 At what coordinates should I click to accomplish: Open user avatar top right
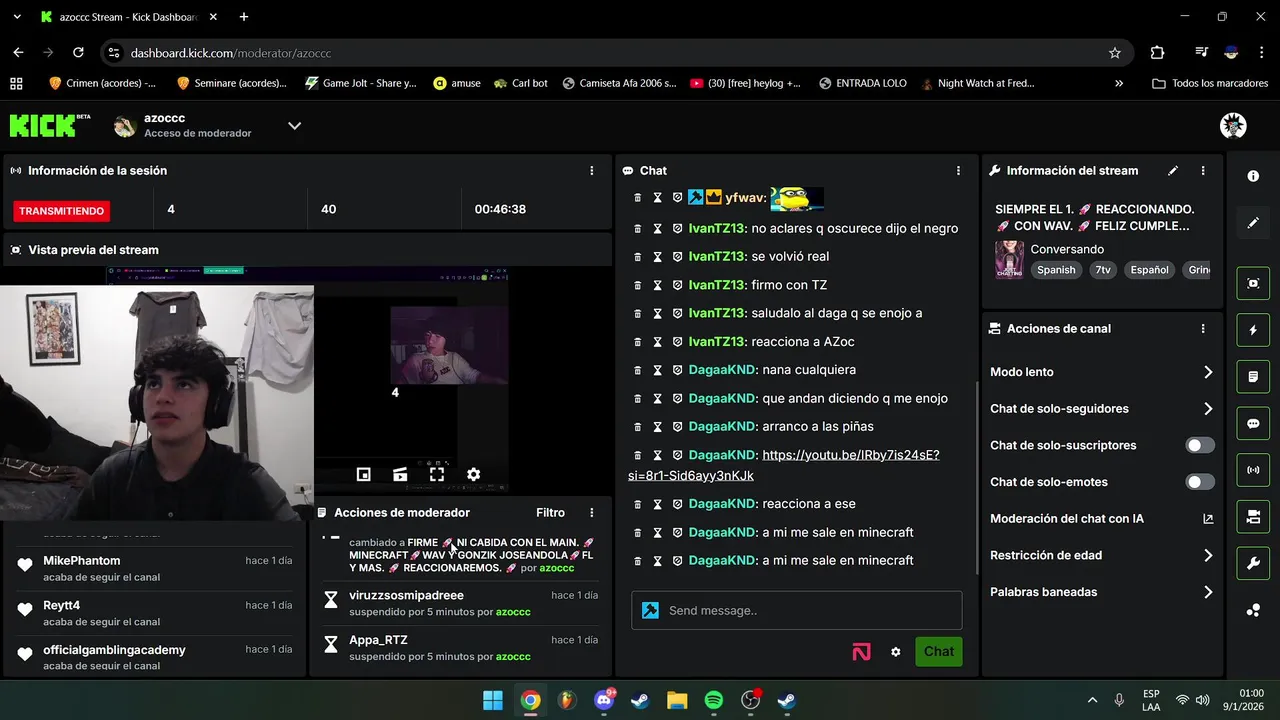click(x=1233, y=125)
